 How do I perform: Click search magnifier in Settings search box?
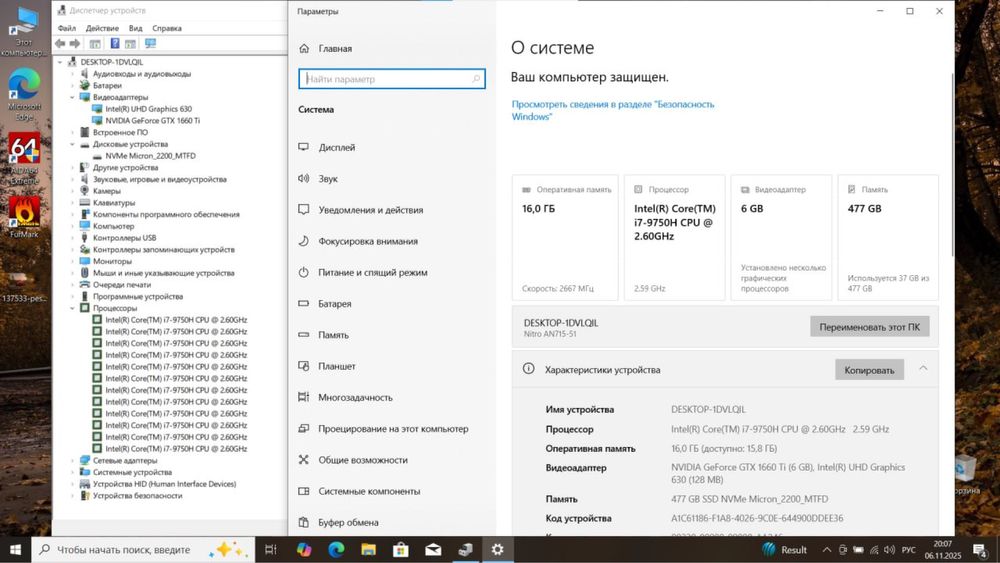point(476,79)
